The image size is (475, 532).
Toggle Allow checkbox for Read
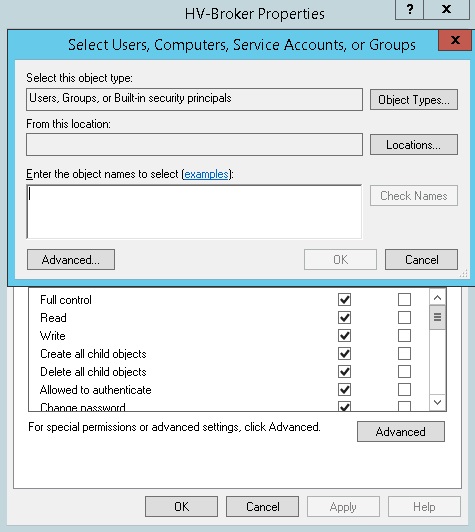344,318
